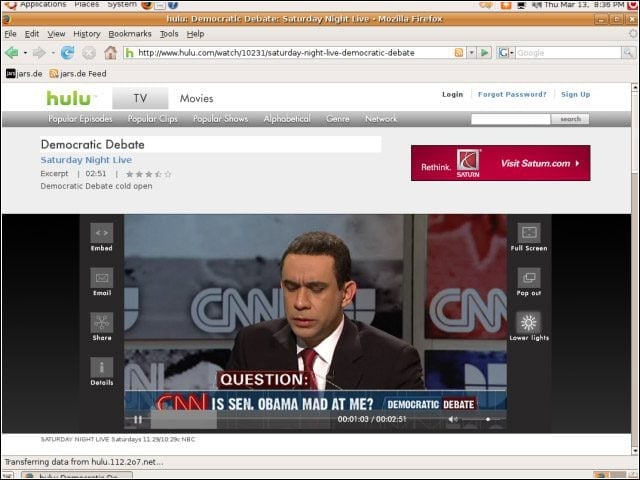The height and width of the screenshot is (480, 640).
Task: Open the System menu in top panel
Action: (x=122, y=4)
